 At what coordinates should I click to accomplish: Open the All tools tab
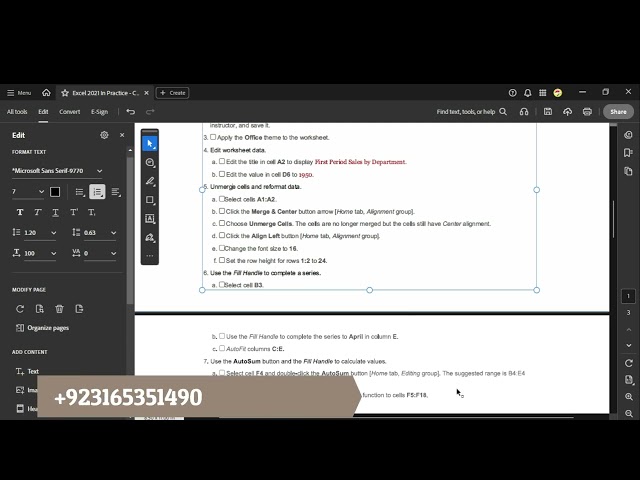(x=17, y=112)
